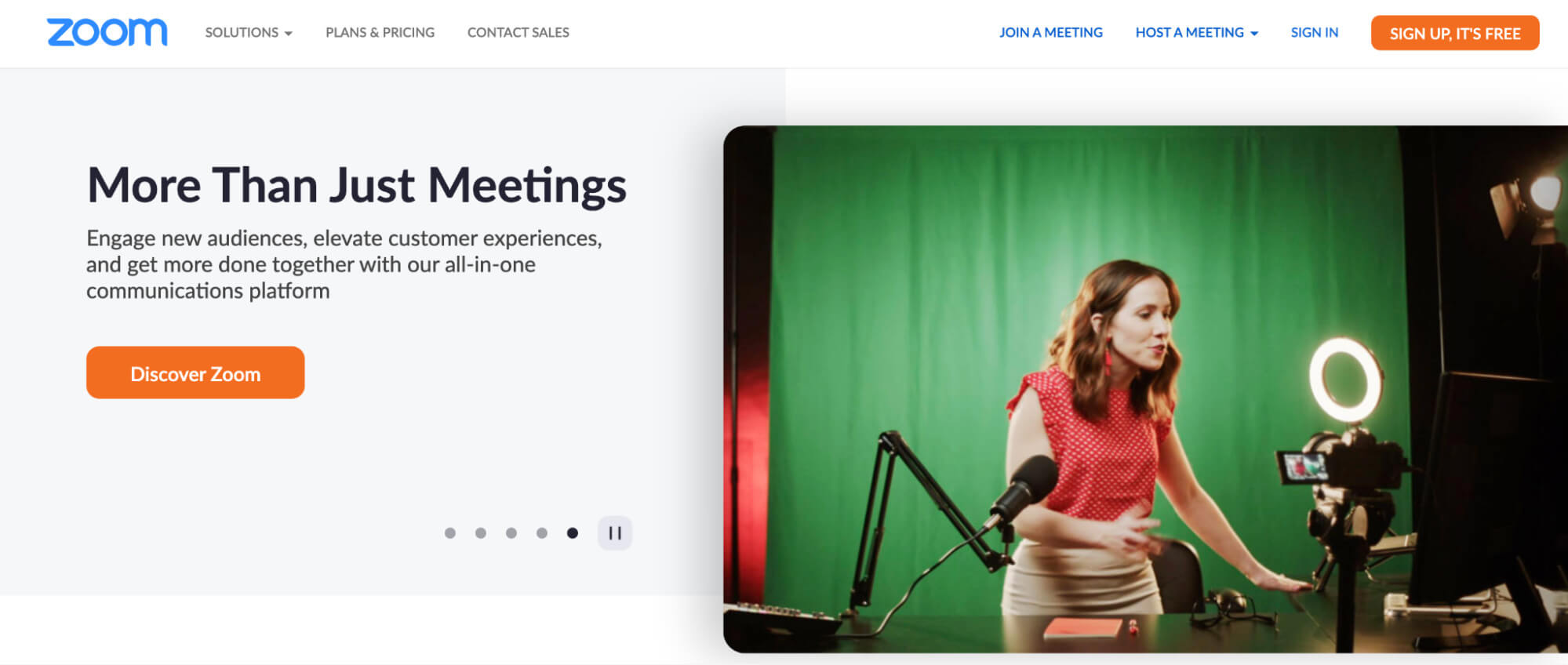Viewport: 1568px width, 665px height.
Task: Open the Solutions dropdown menu
Action: (x=249, y=32)
